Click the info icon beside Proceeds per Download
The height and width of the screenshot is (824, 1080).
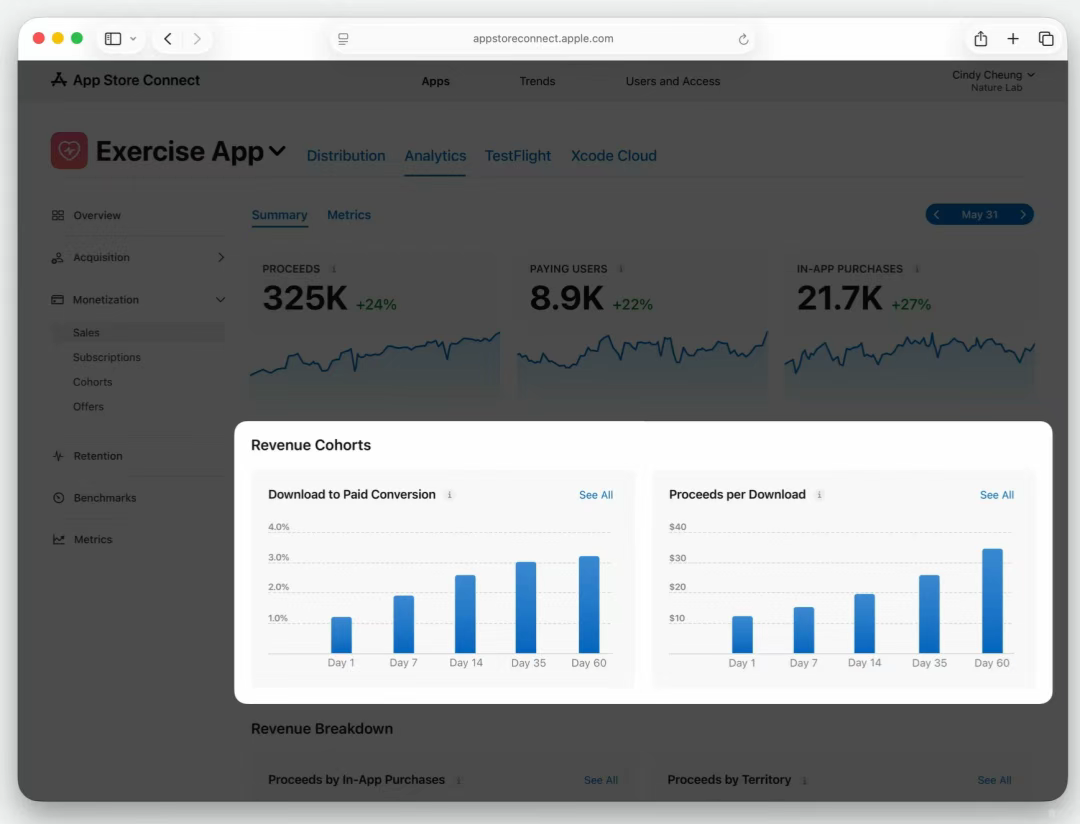[819, 495]
